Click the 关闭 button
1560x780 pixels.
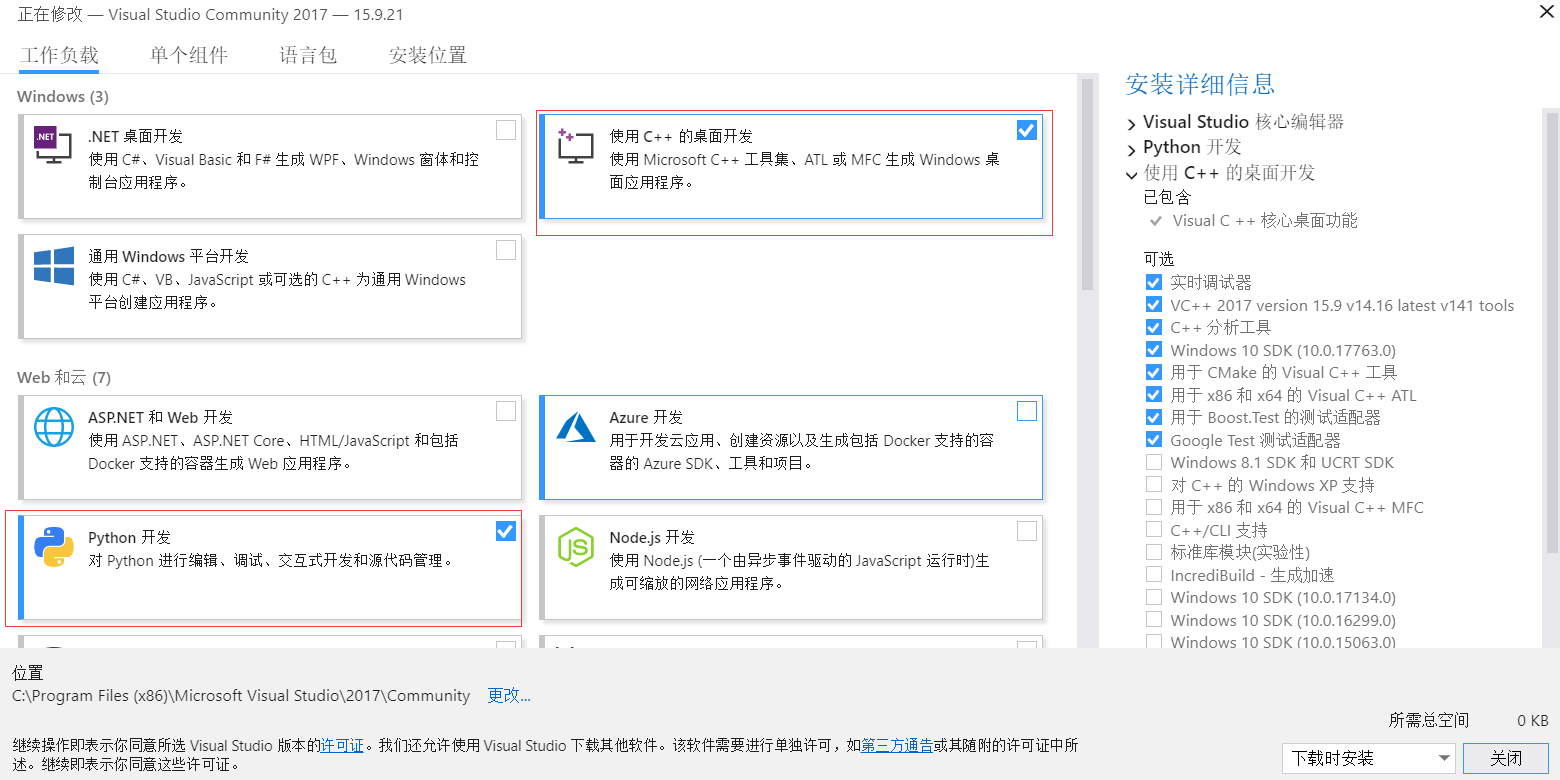point(1506,758)
